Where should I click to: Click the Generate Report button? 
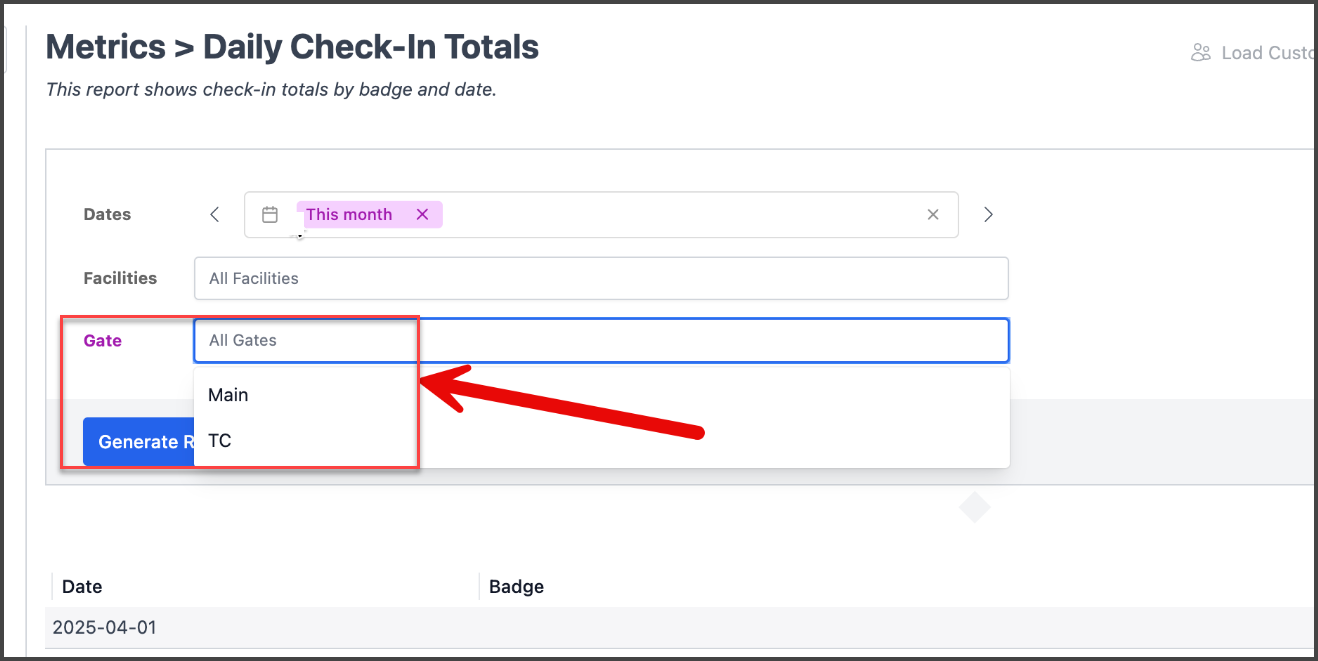138,442
